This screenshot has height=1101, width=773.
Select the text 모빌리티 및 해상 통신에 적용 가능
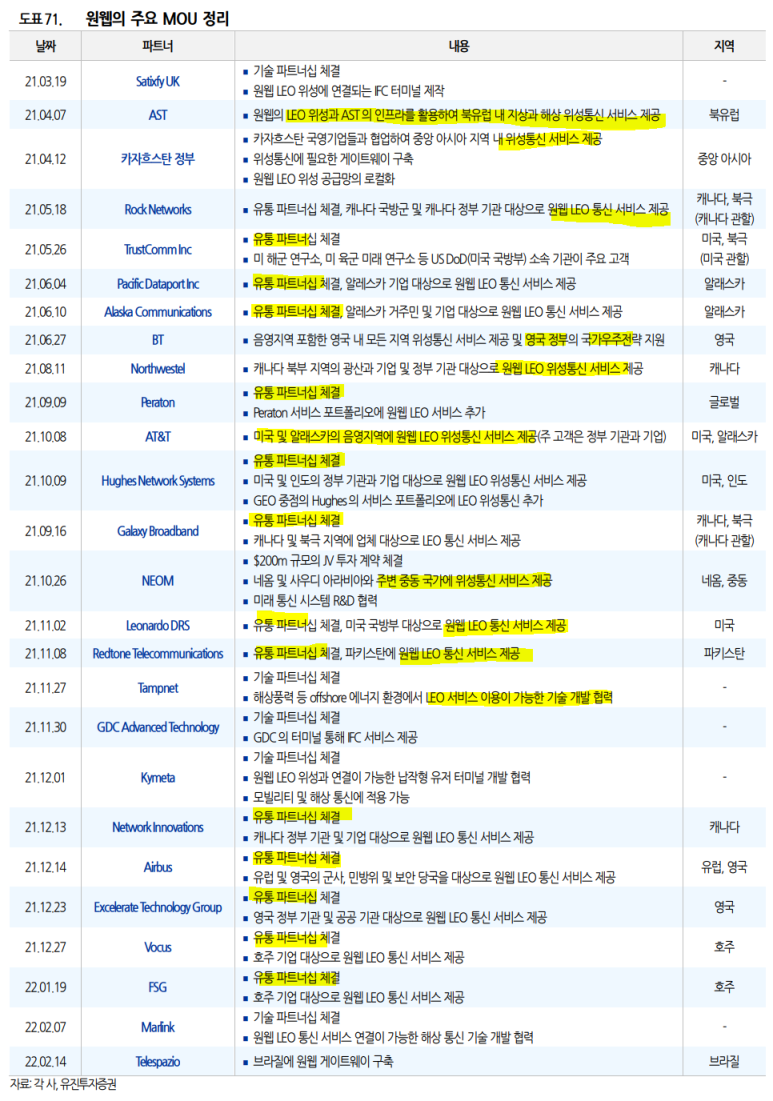[331, 798]
